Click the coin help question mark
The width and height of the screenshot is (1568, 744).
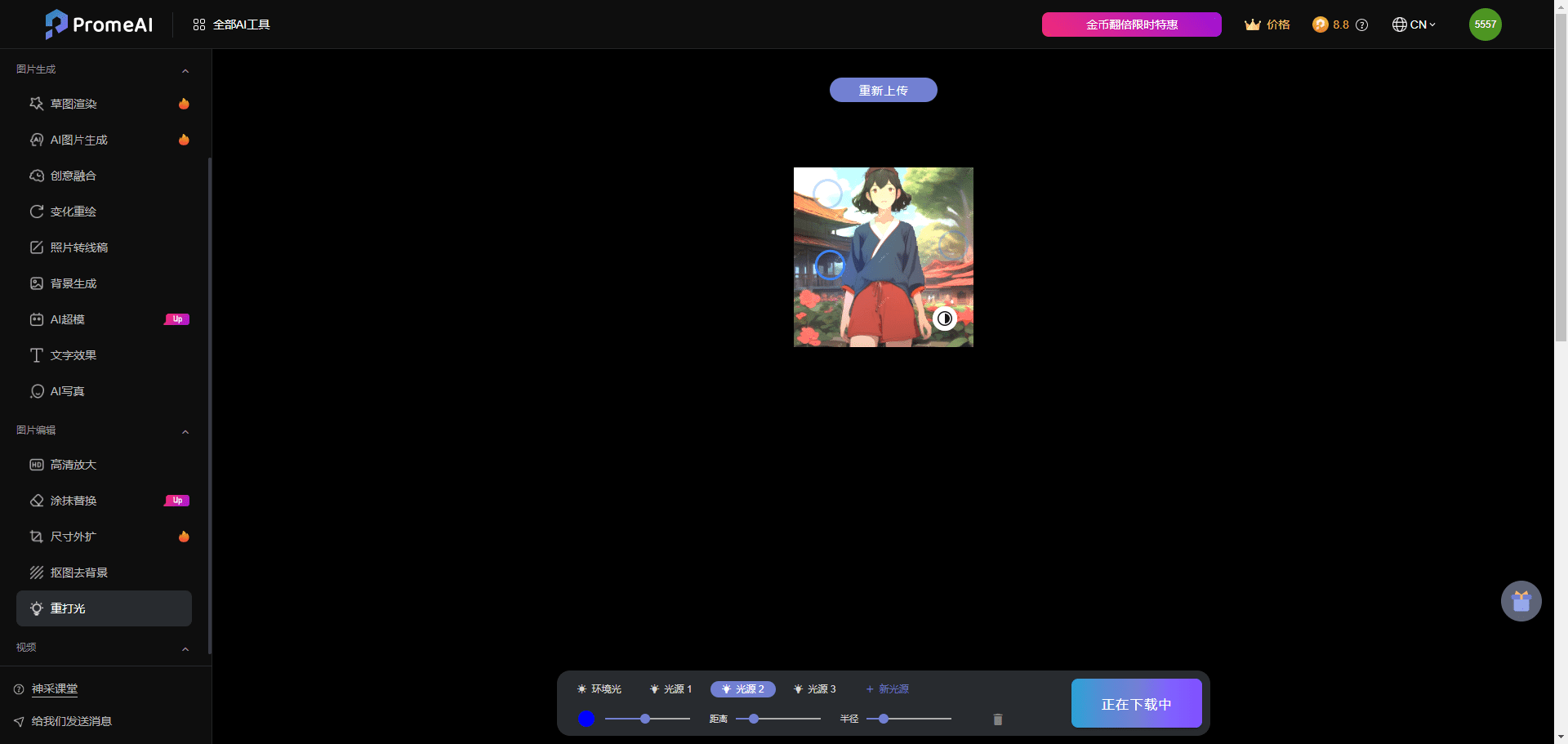[1361, 25]
